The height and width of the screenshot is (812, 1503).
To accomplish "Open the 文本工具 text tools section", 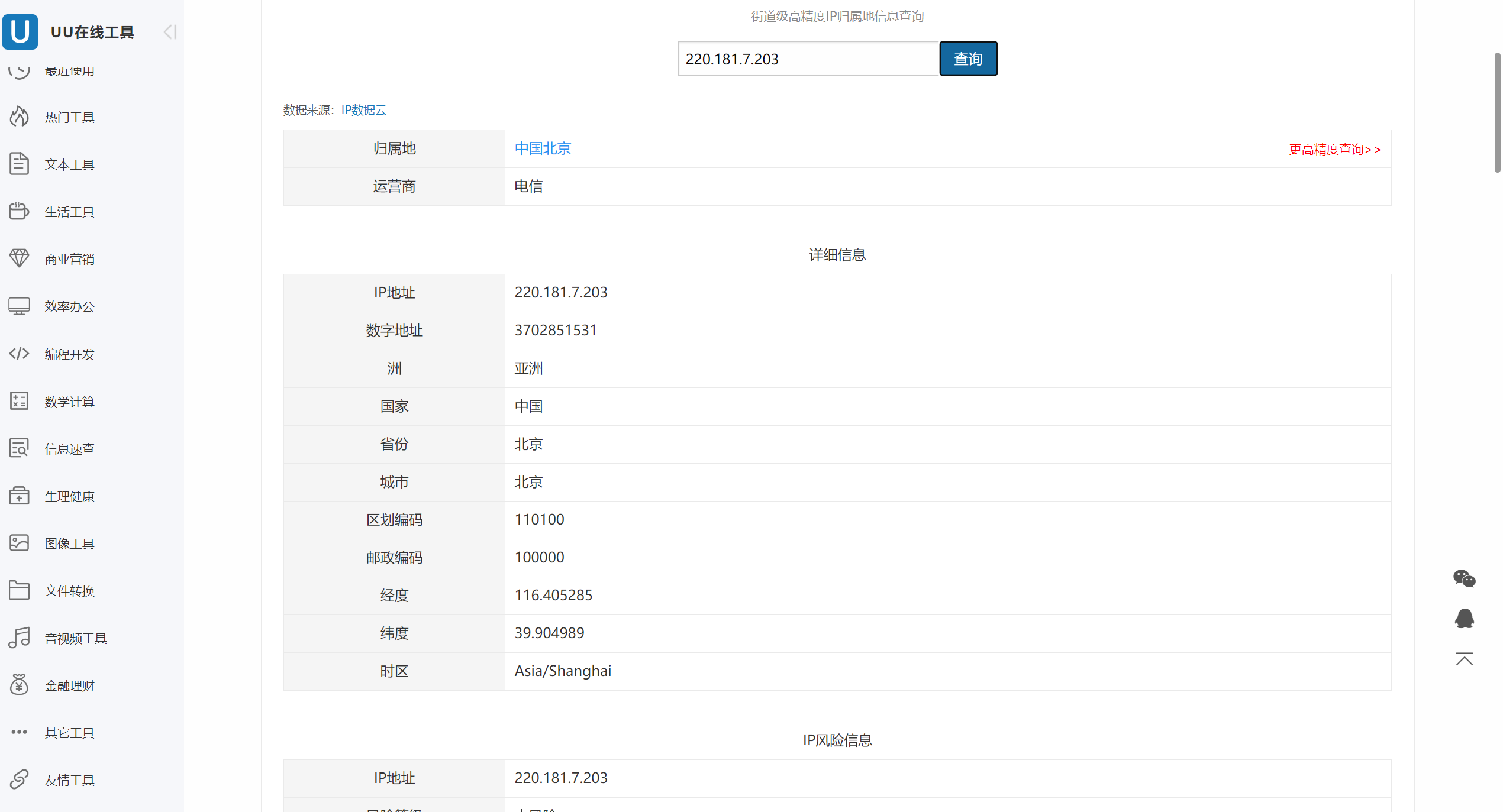I will click(69, 164).
